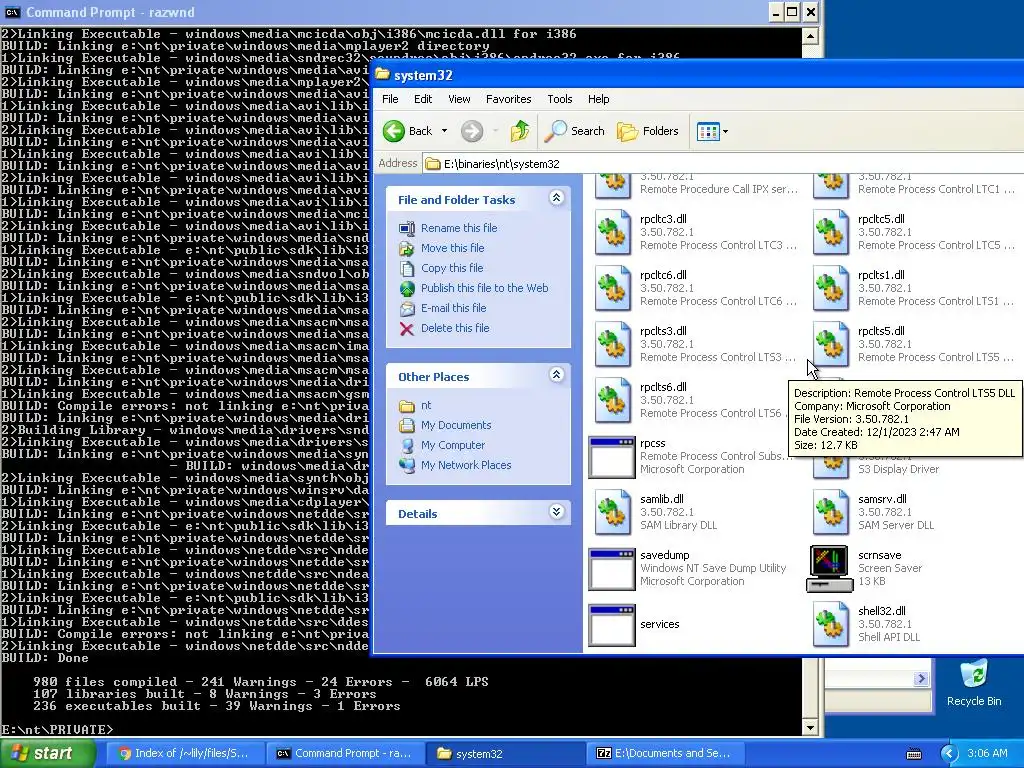Go to My Computer in Other Places
Viewport: 1024px width, 768px height.
pos(453,445)
